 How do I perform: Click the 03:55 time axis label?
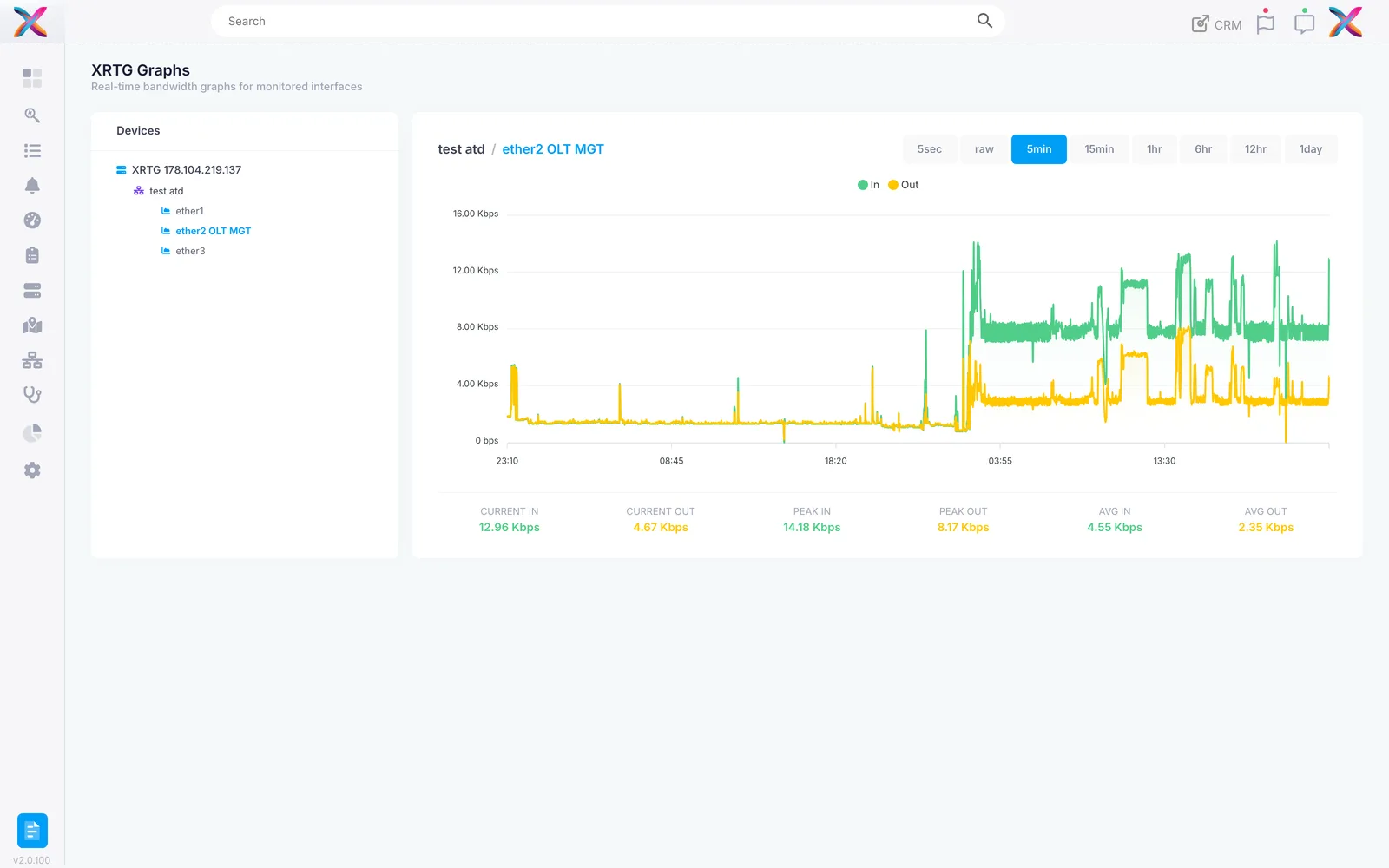click(x=1000, y=461)
